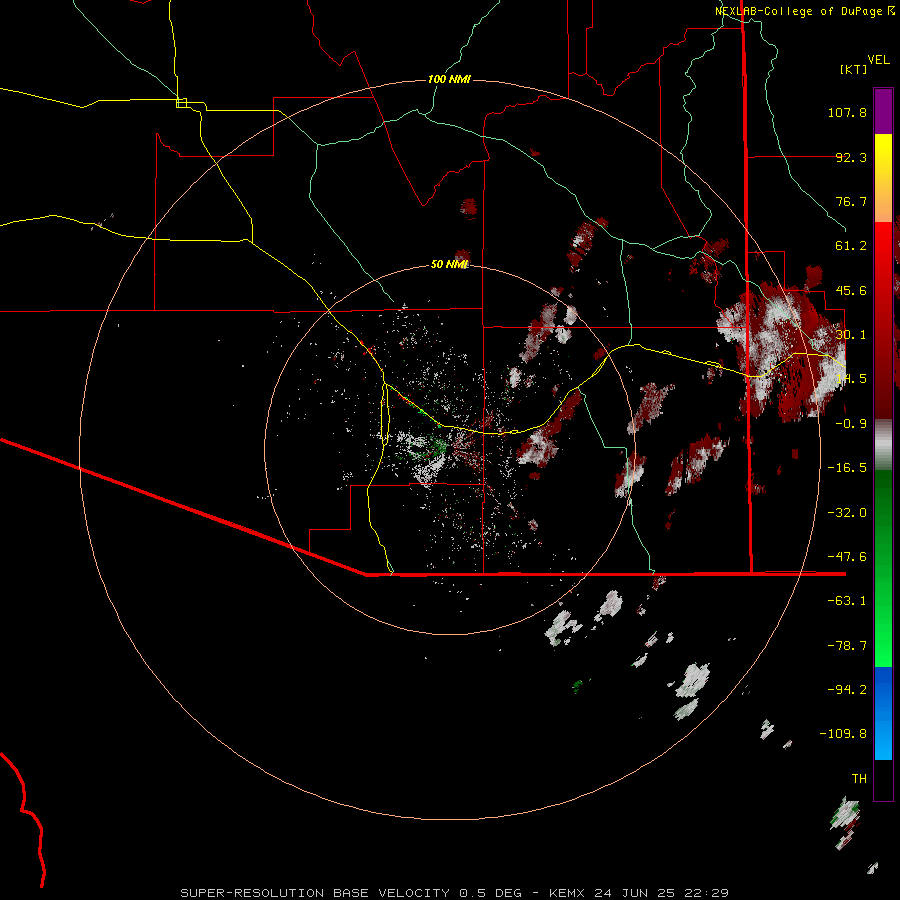Click the small yellow highway junction square
The width and height of the screenshot is (900, 900).
tap(181, 103)
